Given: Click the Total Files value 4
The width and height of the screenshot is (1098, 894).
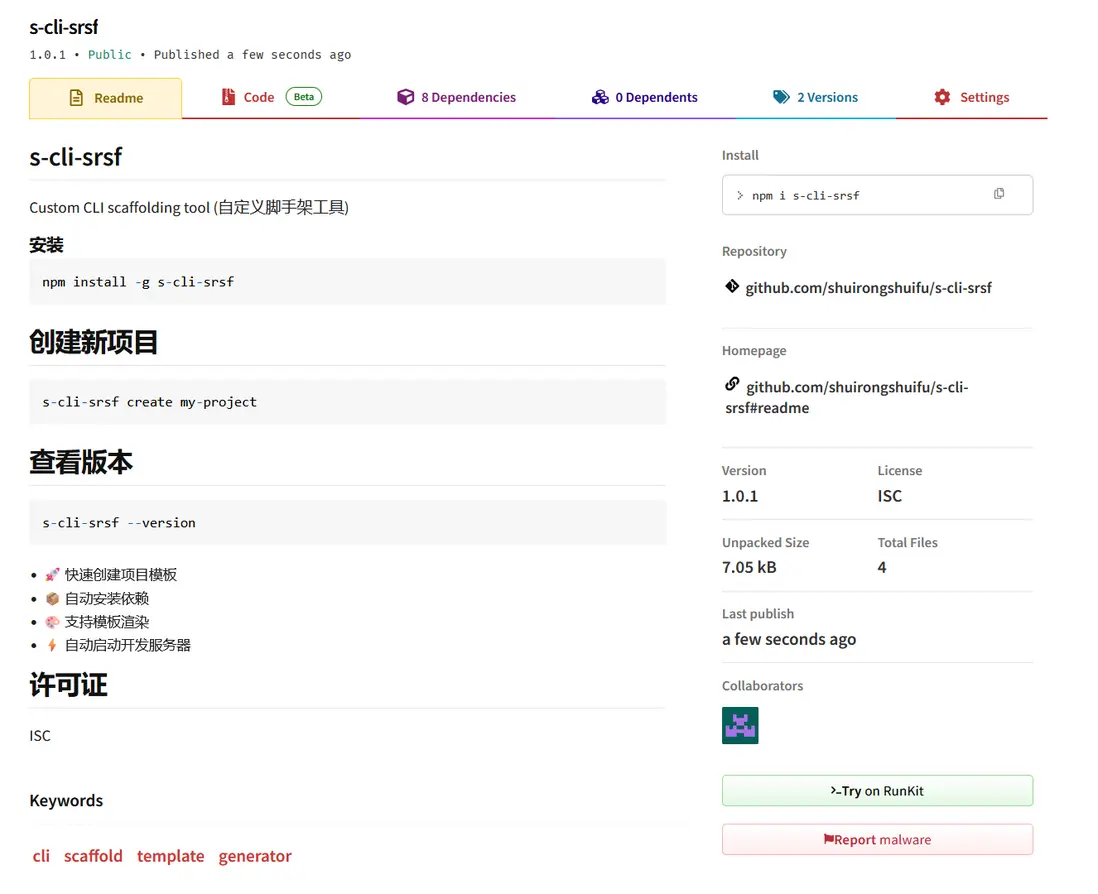Looking at the screenshot, I should tap(882, 567).
